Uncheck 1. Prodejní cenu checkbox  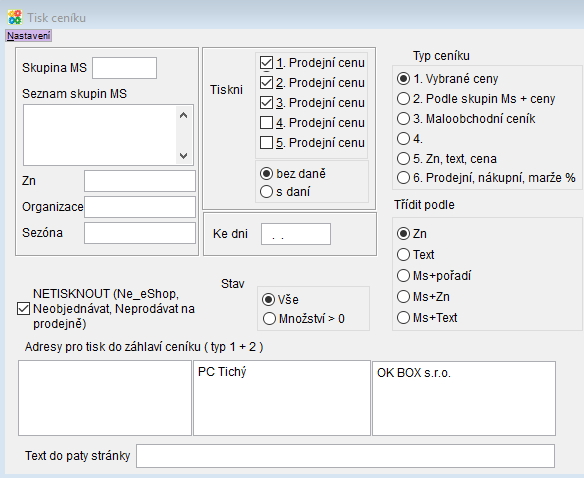pyautogui.click(x=266, y=63)
